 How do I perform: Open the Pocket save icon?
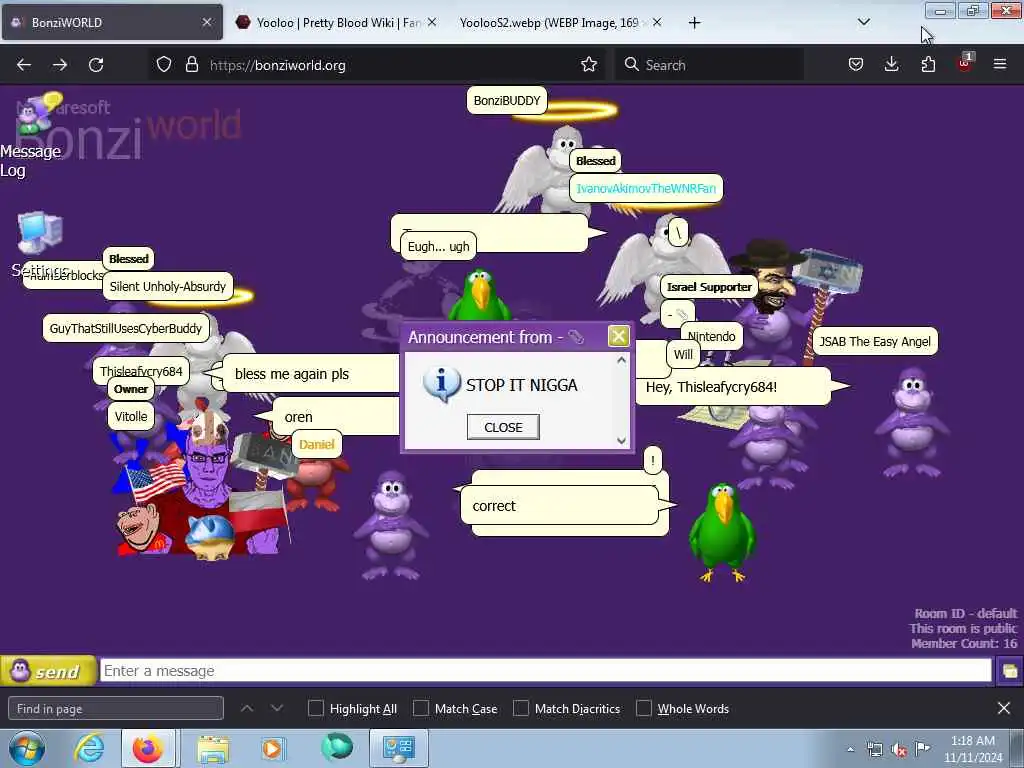coord(856,65)
